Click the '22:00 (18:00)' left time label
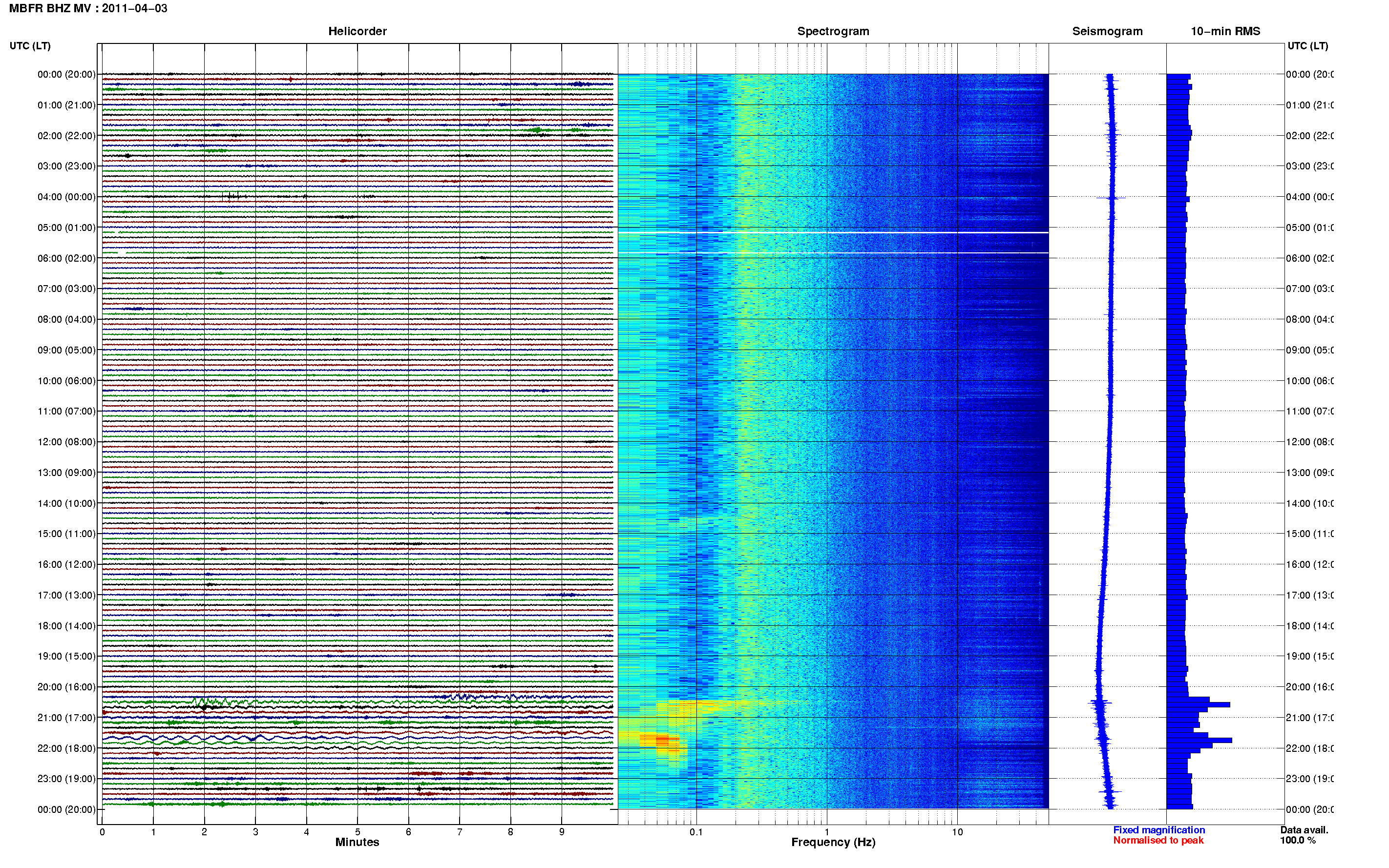This screenshot has height=868, width=1389. pyautogui.click(x=66, y=748)
